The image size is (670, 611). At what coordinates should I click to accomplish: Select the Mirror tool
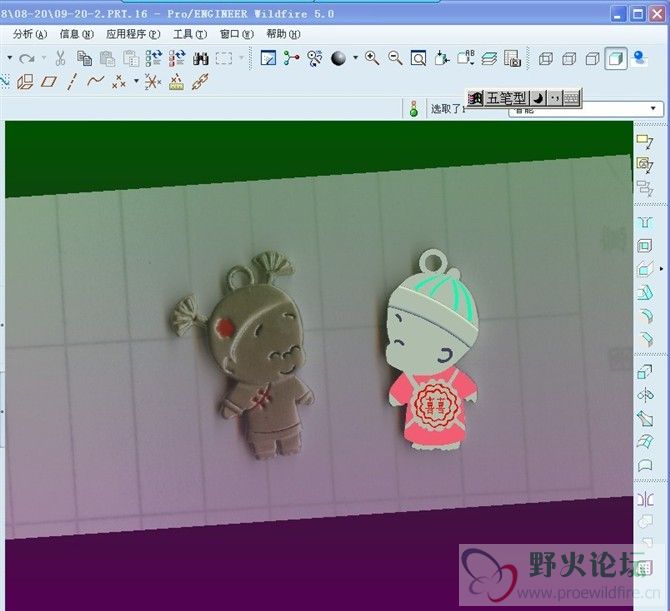tap(645, 499)
